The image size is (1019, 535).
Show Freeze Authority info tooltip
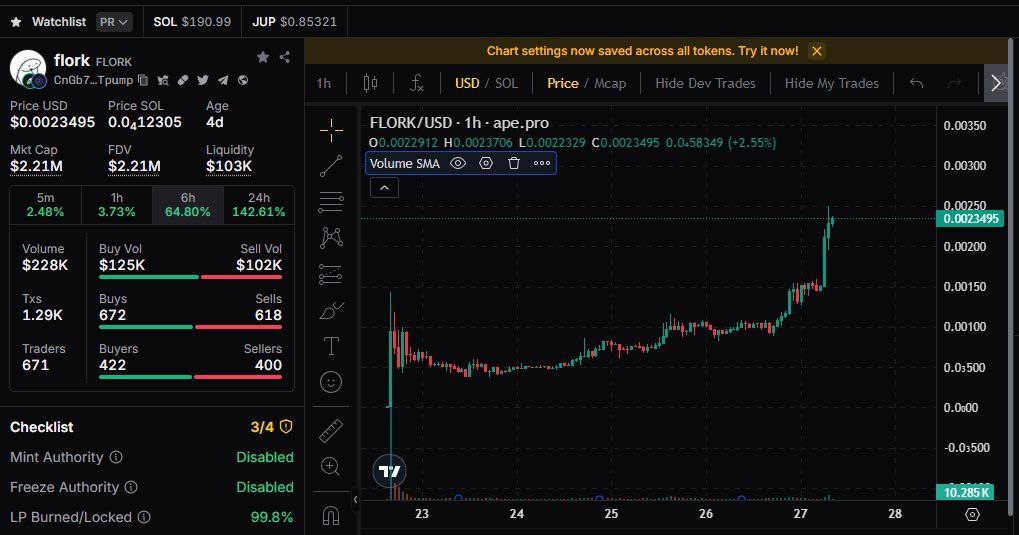[131, 487]
